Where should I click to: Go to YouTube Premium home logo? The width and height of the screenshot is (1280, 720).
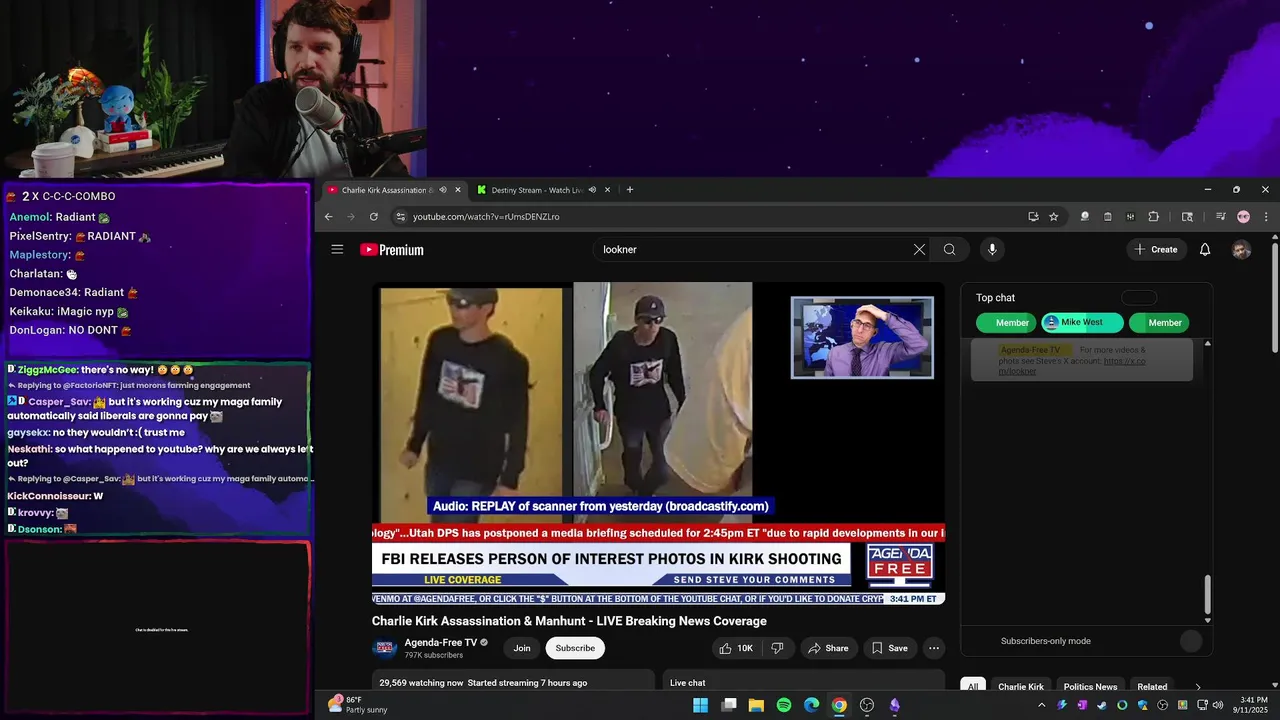pos(392,250)
